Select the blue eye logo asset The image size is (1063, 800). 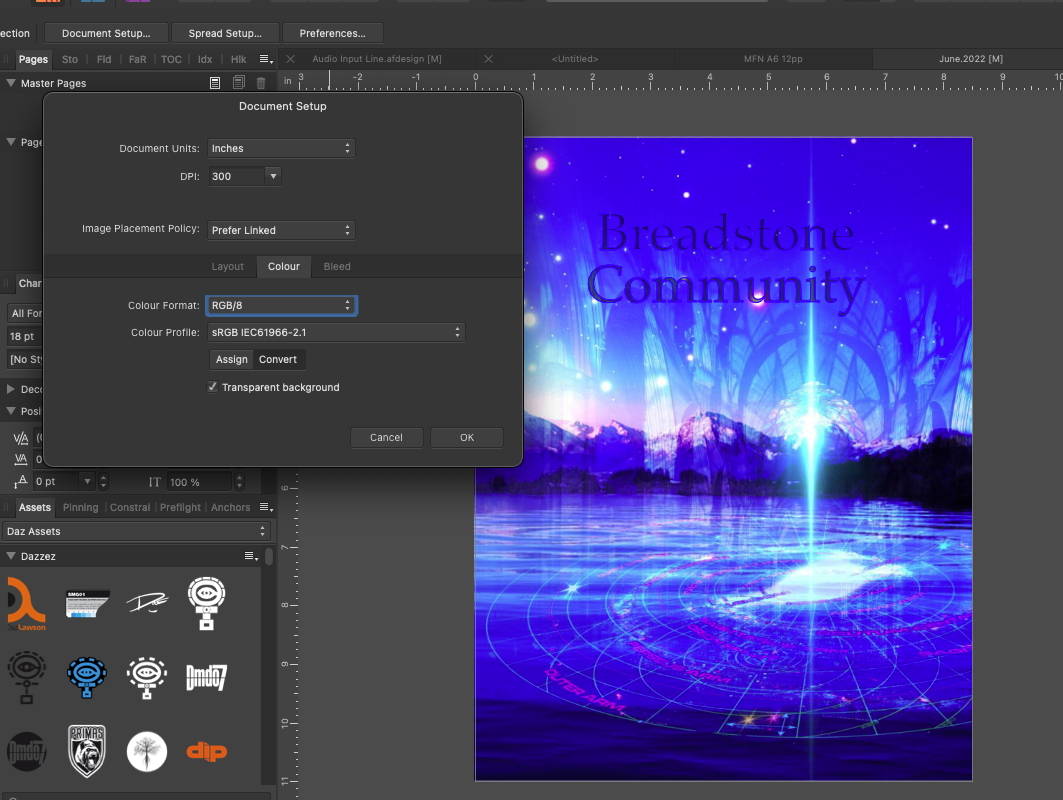tap(87, 677)
